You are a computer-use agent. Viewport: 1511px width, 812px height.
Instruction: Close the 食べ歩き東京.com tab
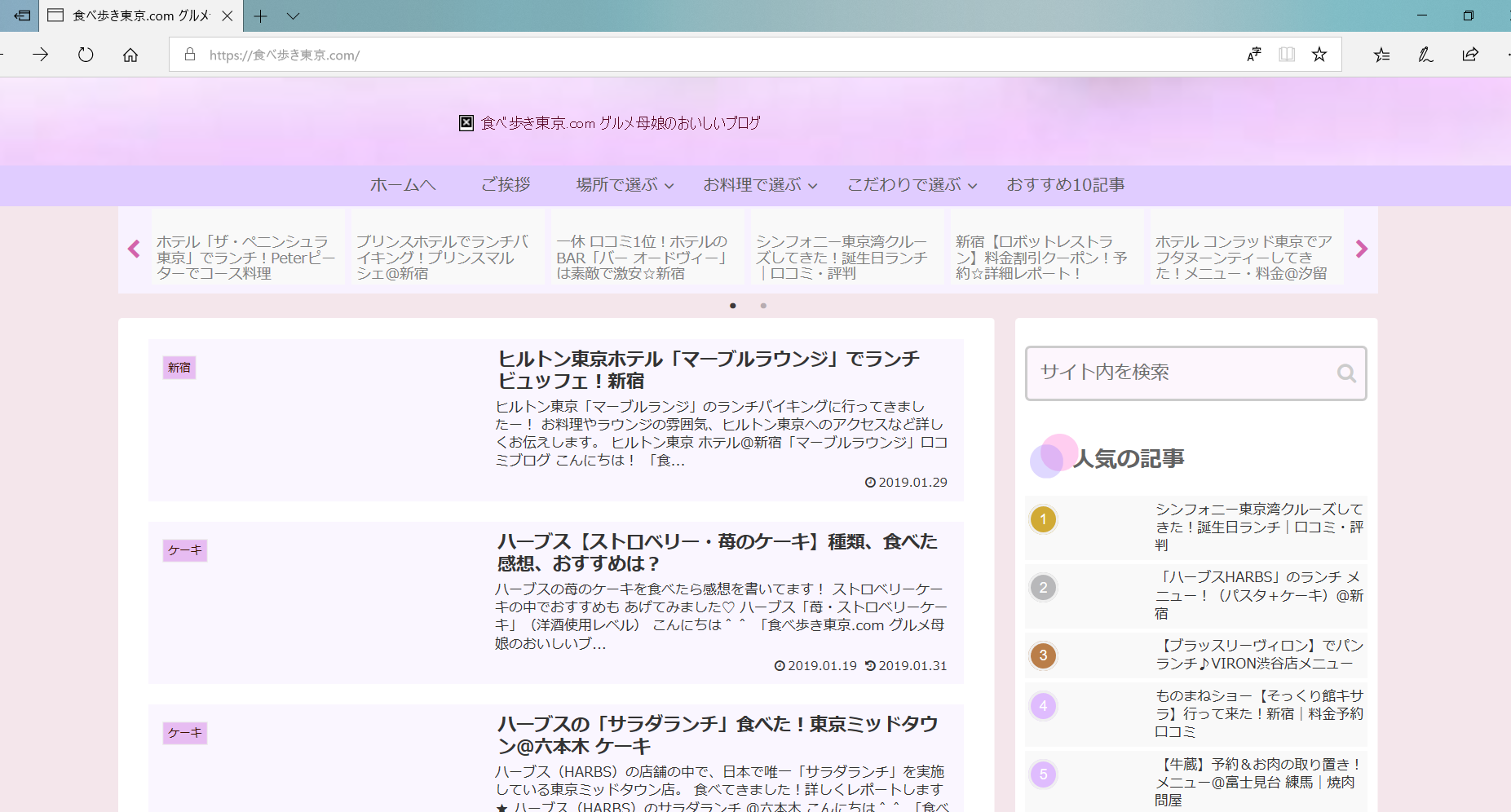click(228, 15)
